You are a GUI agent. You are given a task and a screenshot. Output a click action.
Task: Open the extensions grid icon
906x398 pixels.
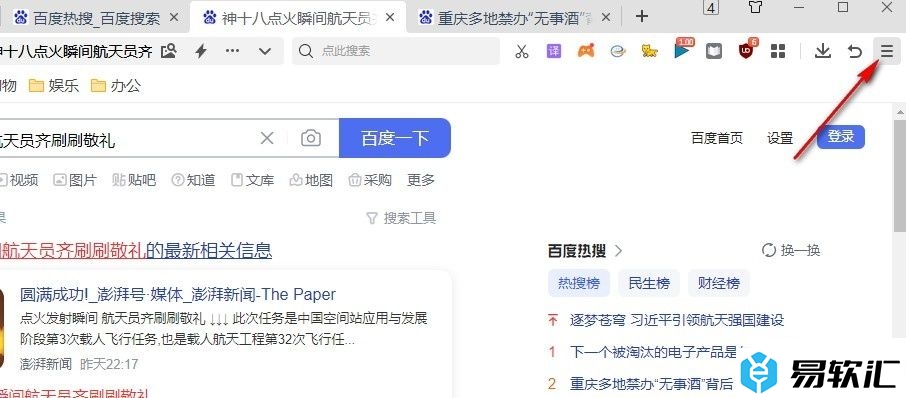[x=778, y=51]
